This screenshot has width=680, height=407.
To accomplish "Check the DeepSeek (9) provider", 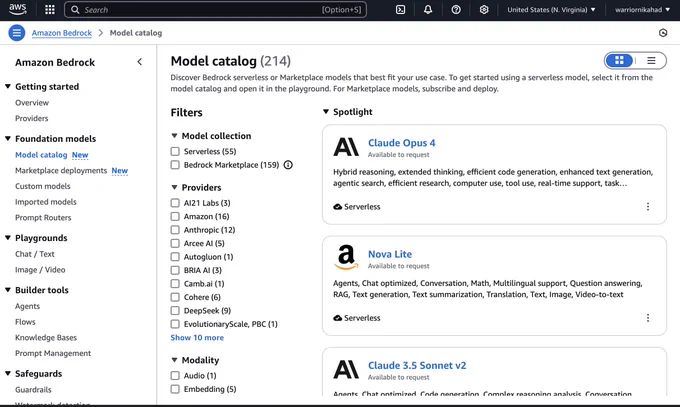I will tap(175, 311).
